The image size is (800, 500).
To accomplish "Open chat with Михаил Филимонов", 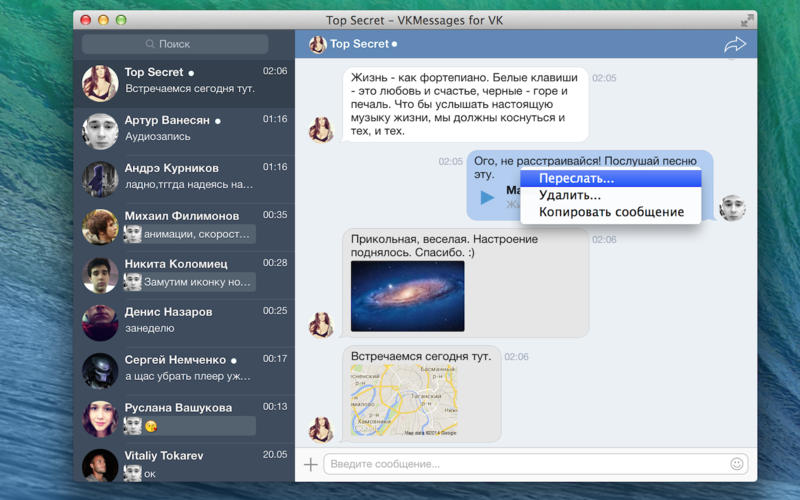I will tap(184, 224).
